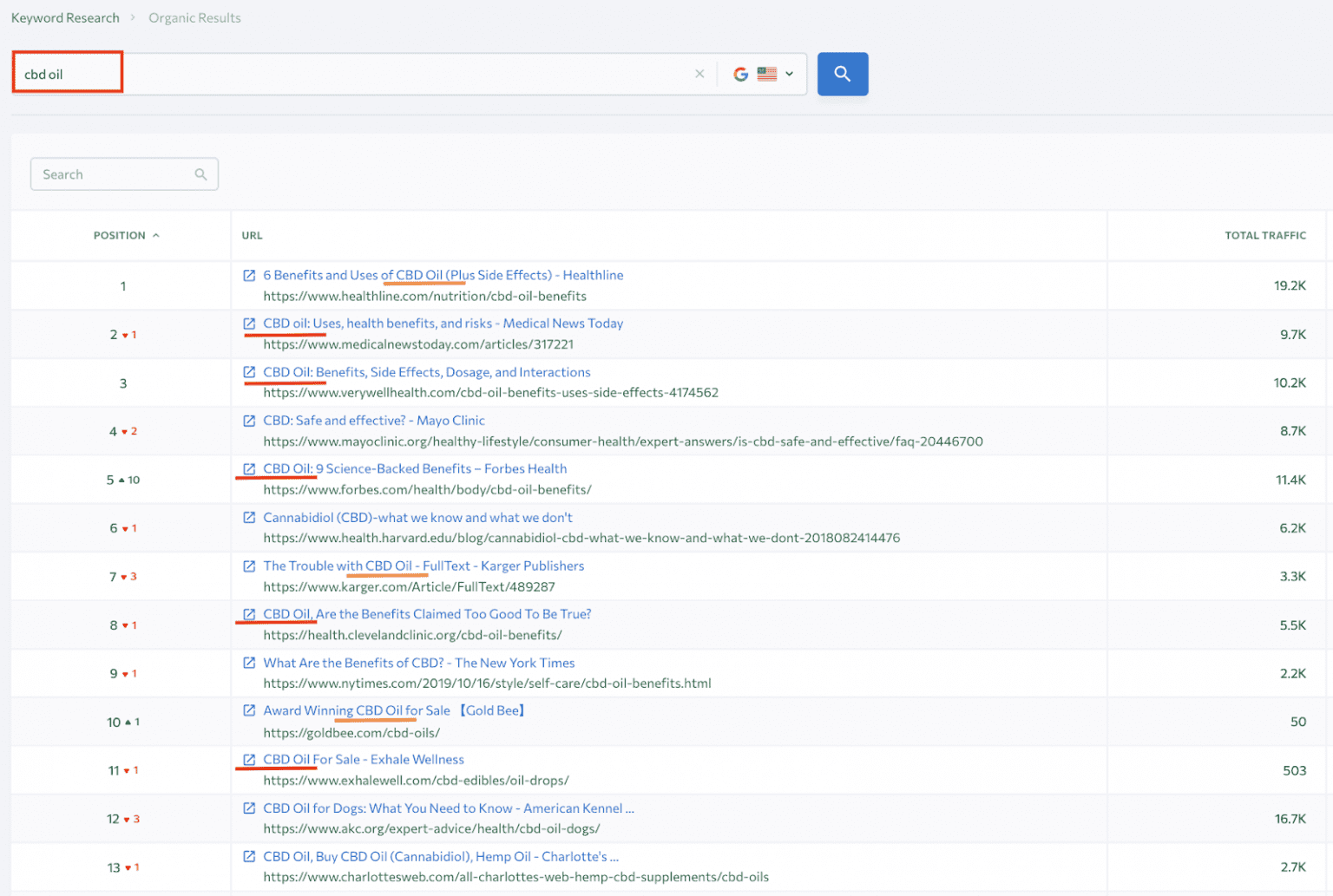This screenshot has width=1333, height=896.
Task: Click the magnifier icon in the table search box
Action: 200,173
